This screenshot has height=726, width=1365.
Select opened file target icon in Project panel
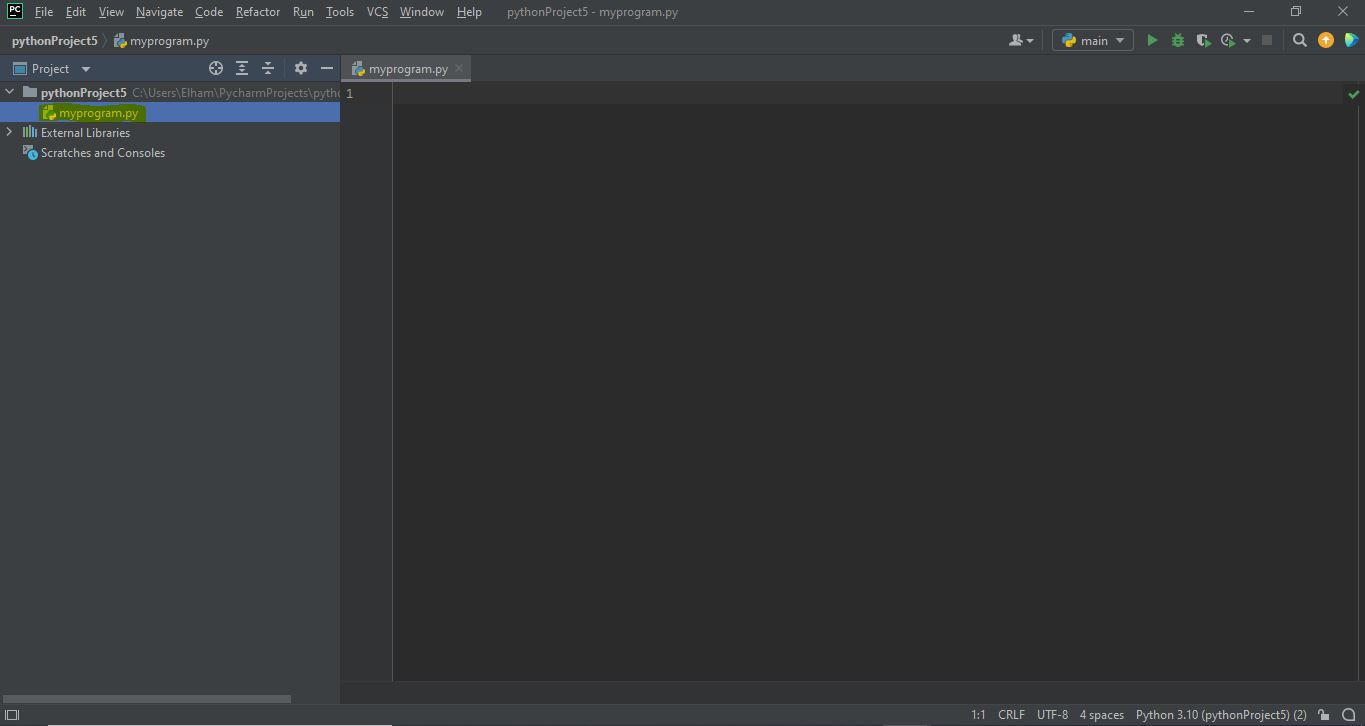(215, 69)
